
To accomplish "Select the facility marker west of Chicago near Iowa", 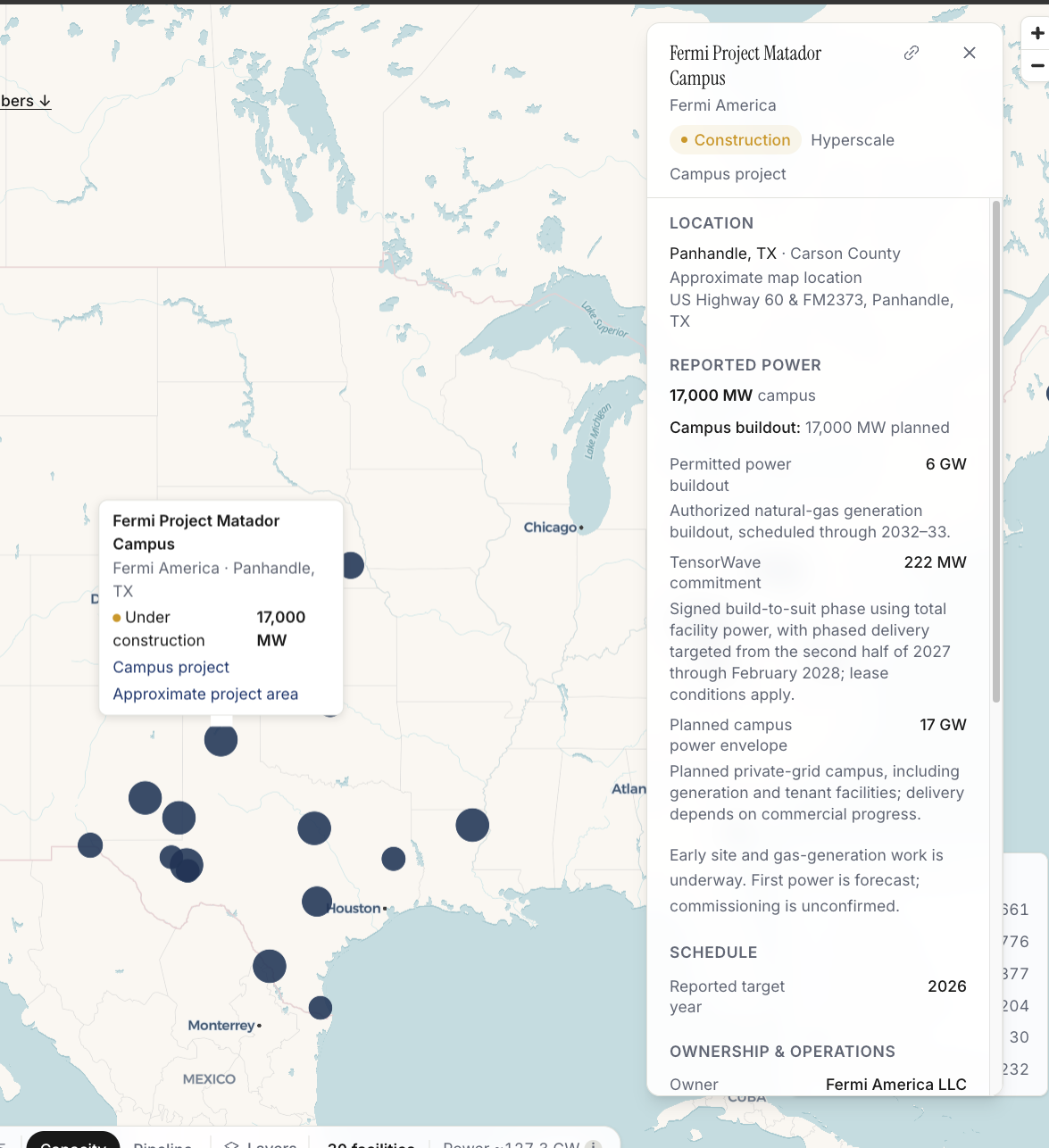I will pyautogui.click(x=352, y=565).
